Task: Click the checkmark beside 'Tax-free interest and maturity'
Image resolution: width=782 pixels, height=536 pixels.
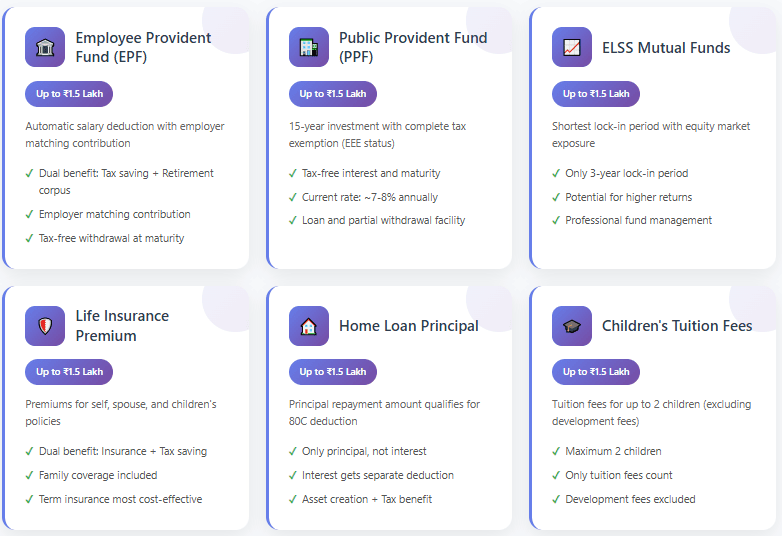Action: 293,174
